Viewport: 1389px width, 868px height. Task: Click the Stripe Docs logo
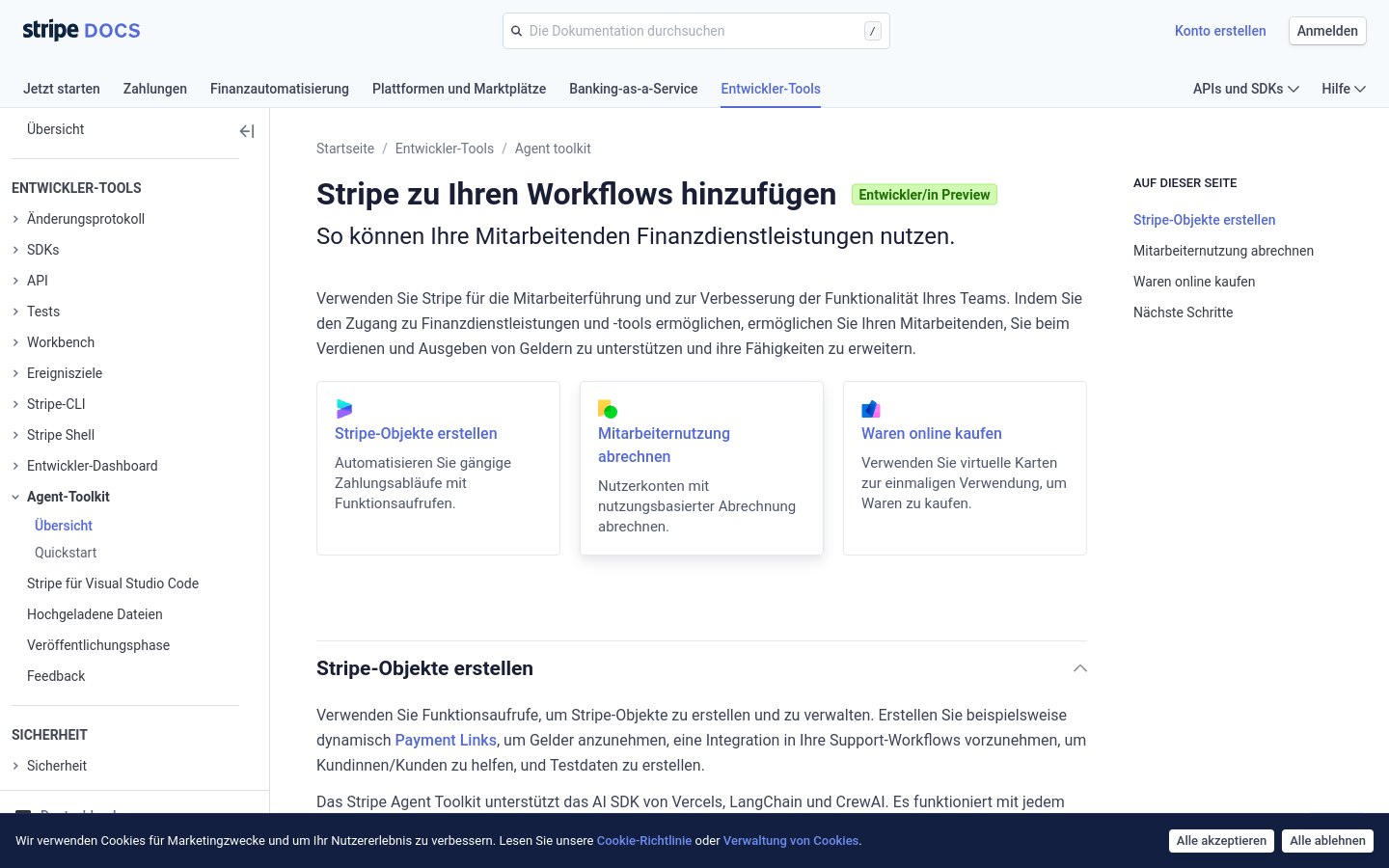click(x=82, y=31)
